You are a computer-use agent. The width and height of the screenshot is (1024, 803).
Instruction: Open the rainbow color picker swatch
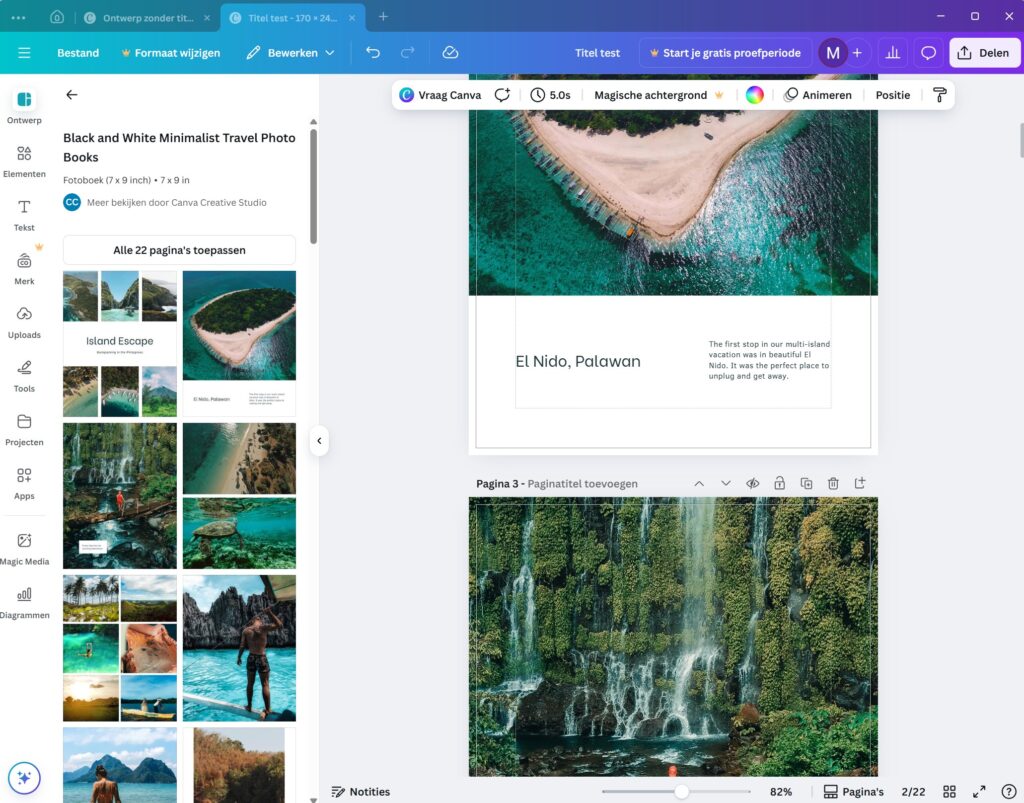755,95
